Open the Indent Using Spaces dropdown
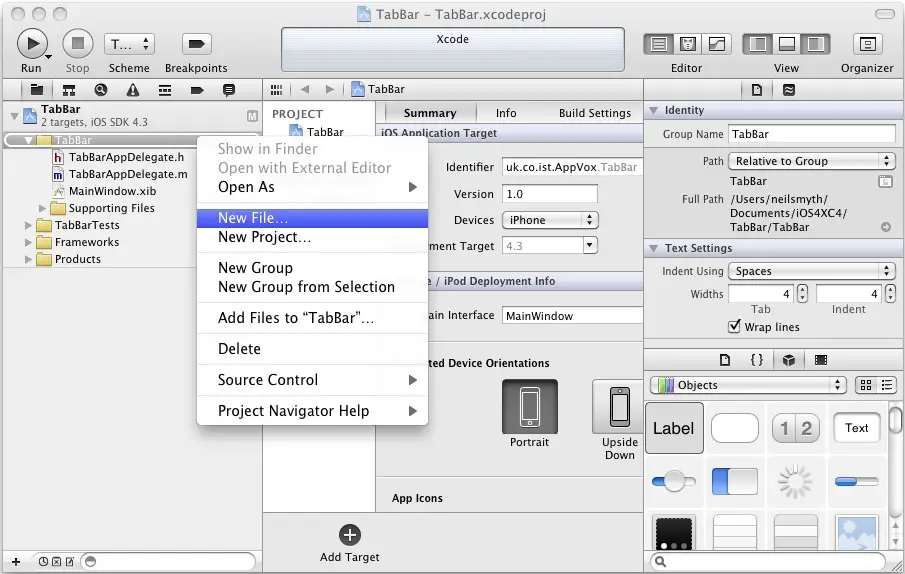Image resolution: width=905 pixels, height=574 pixels. click(x=811, y=271)
